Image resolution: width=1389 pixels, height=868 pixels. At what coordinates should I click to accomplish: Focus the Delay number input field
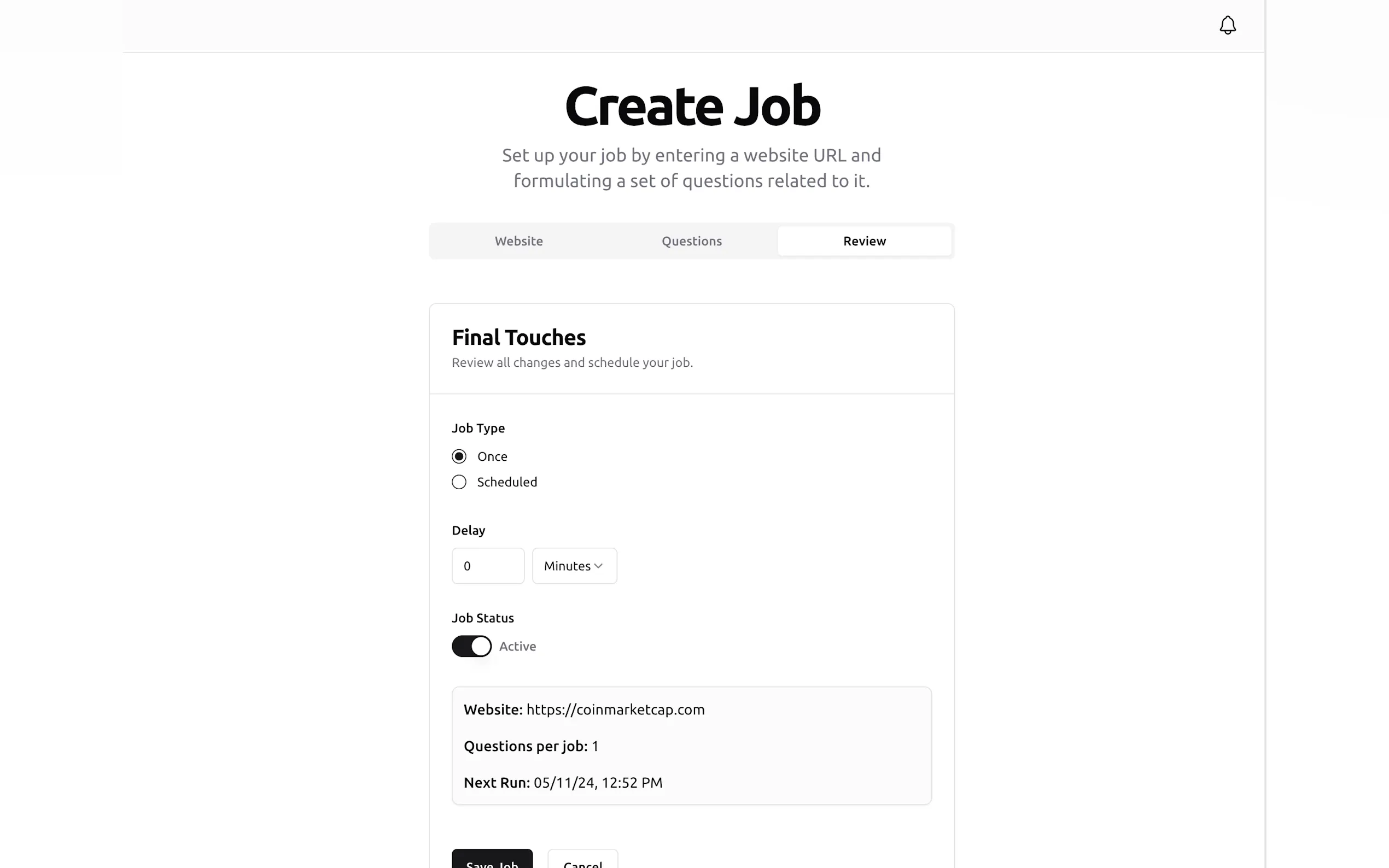[487, 566]
